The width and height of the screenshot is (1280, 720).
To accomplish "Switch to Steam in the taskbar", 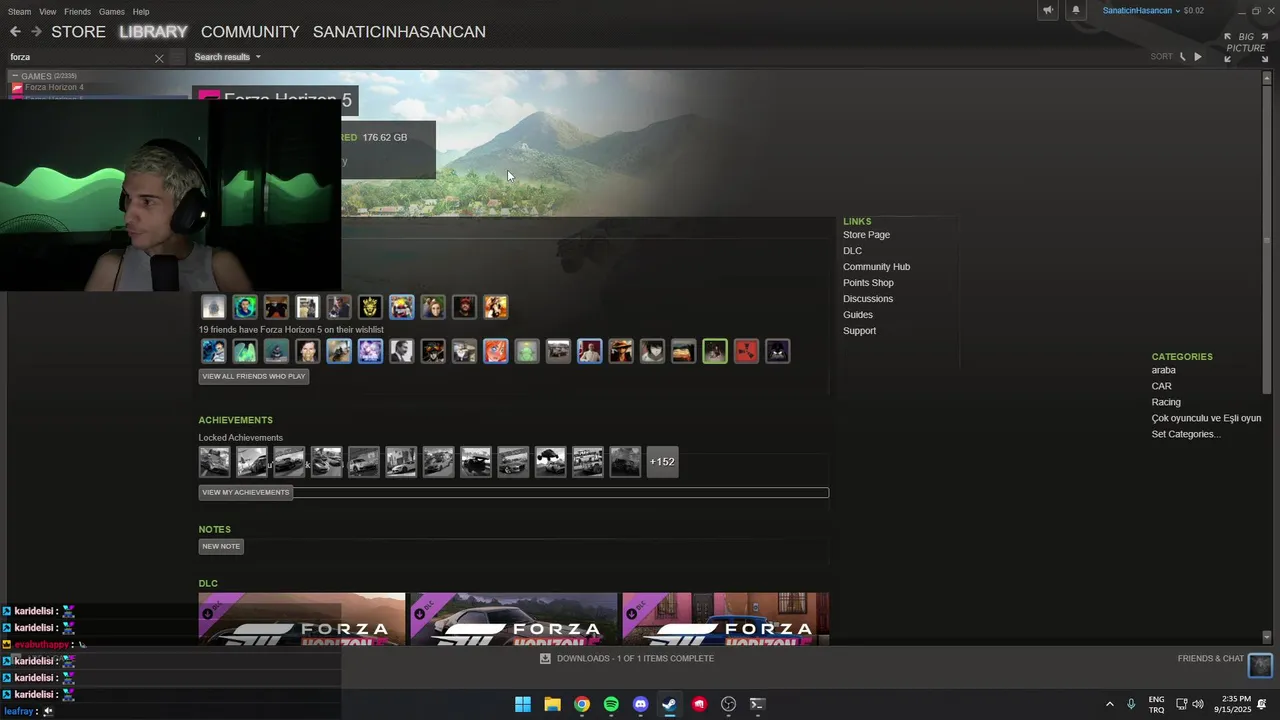I will [670, 704].
